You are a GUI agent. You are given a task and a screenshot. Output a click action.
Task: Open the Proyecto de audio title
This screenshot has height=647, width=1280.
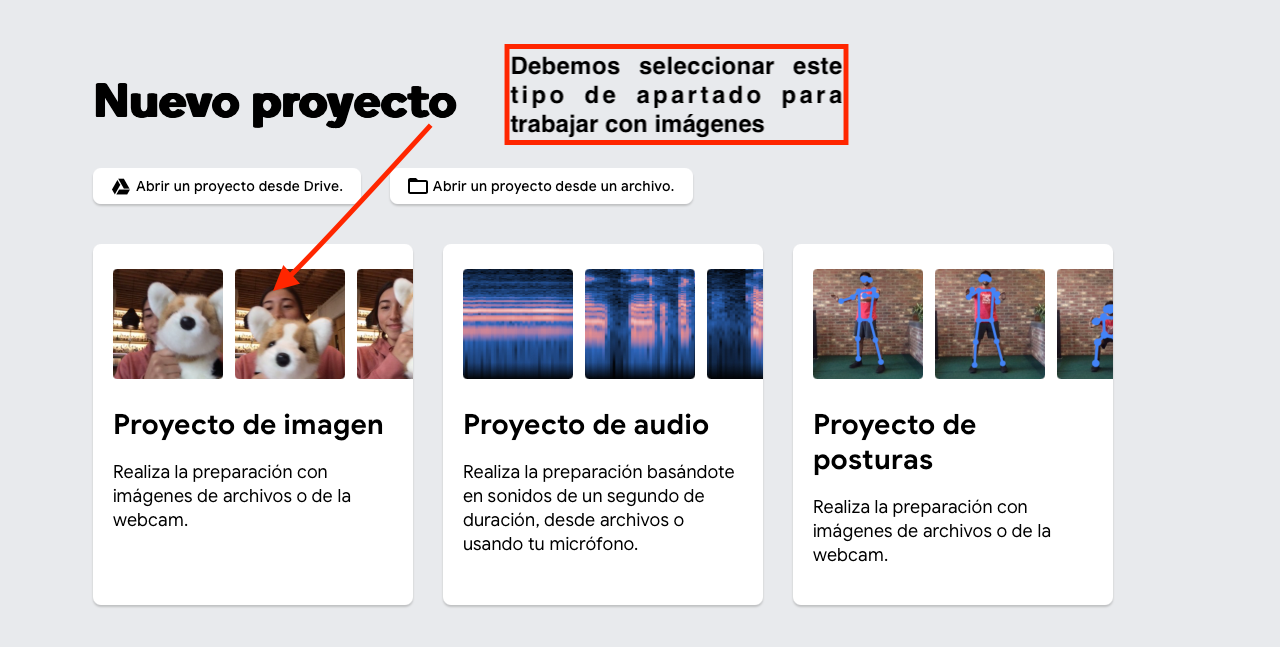(586, 424)
